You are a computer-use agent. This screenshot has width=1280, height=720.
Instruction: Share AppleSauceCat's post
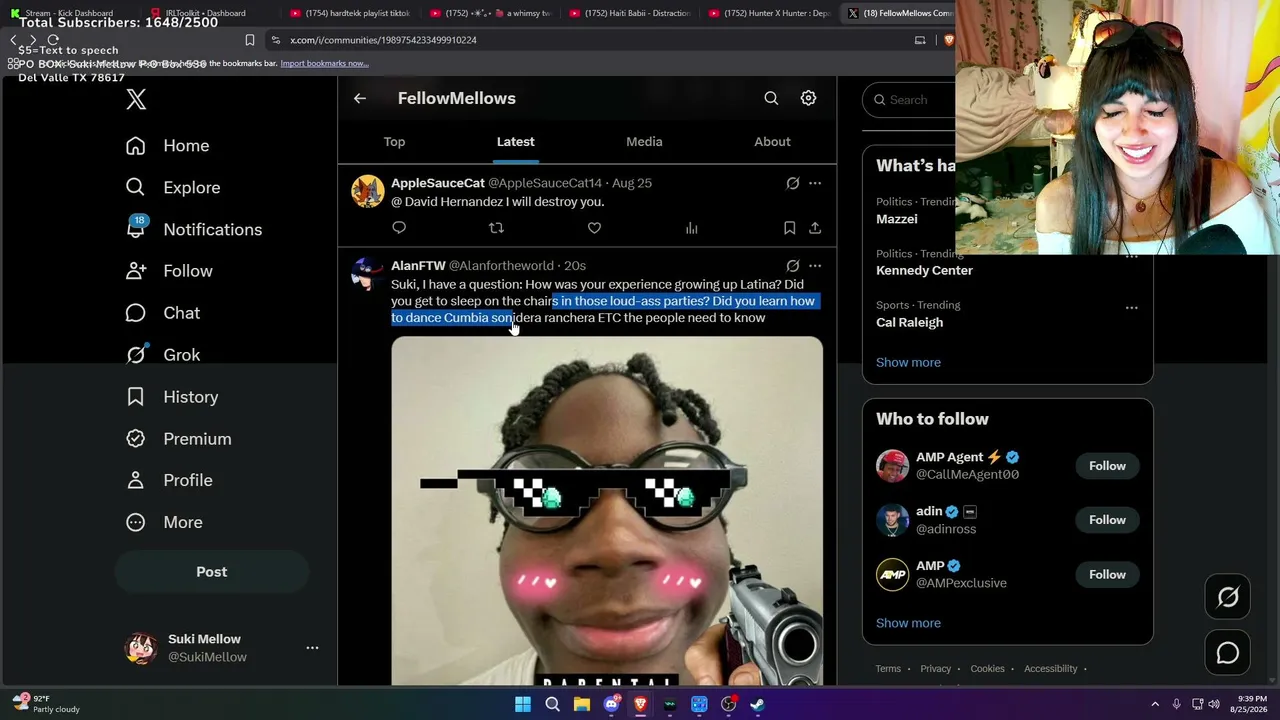815,228
